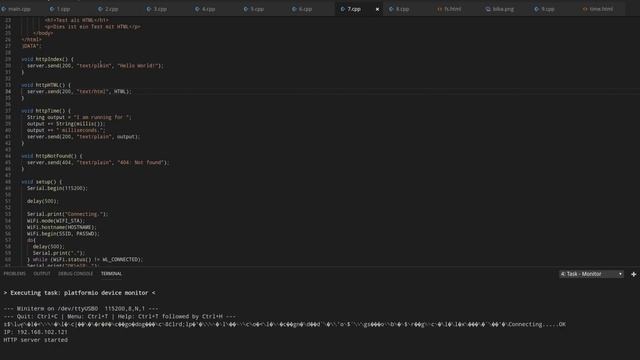The image size is (640, 360).
Task: Add a new terminal with plus icon
Action: (633, 274)
